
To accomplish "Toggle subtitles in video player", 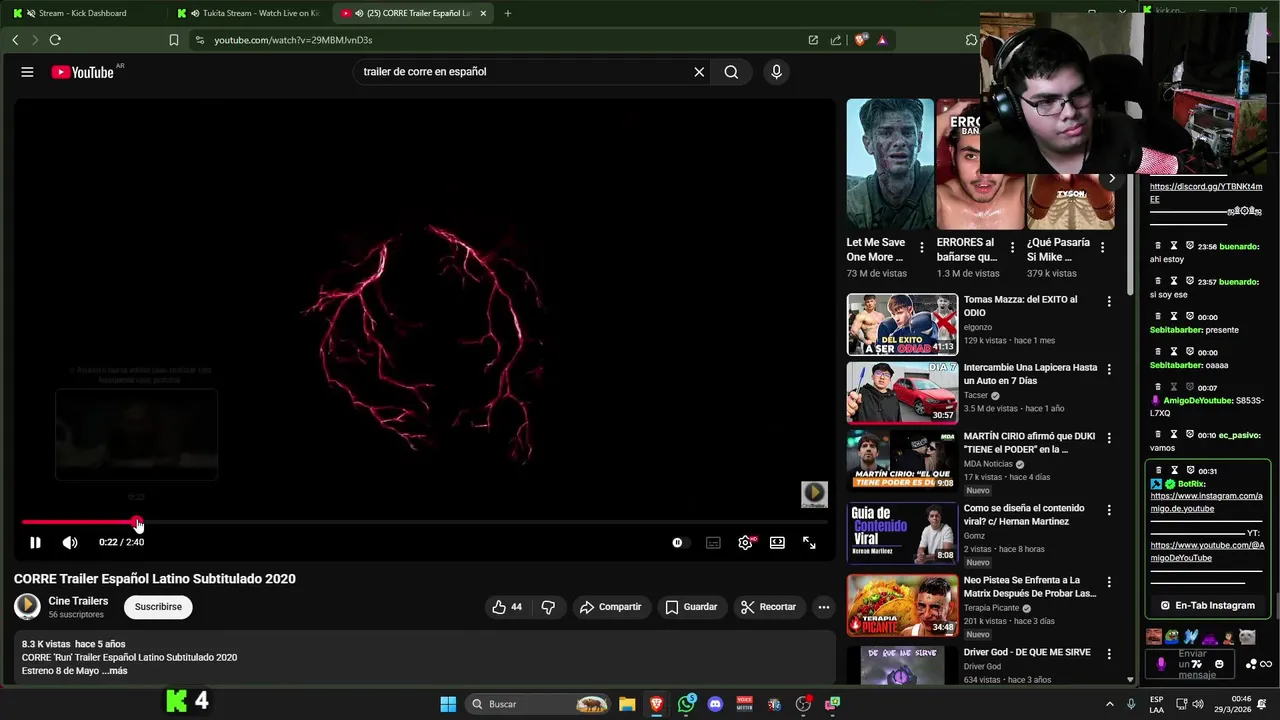I will (713, 542).
